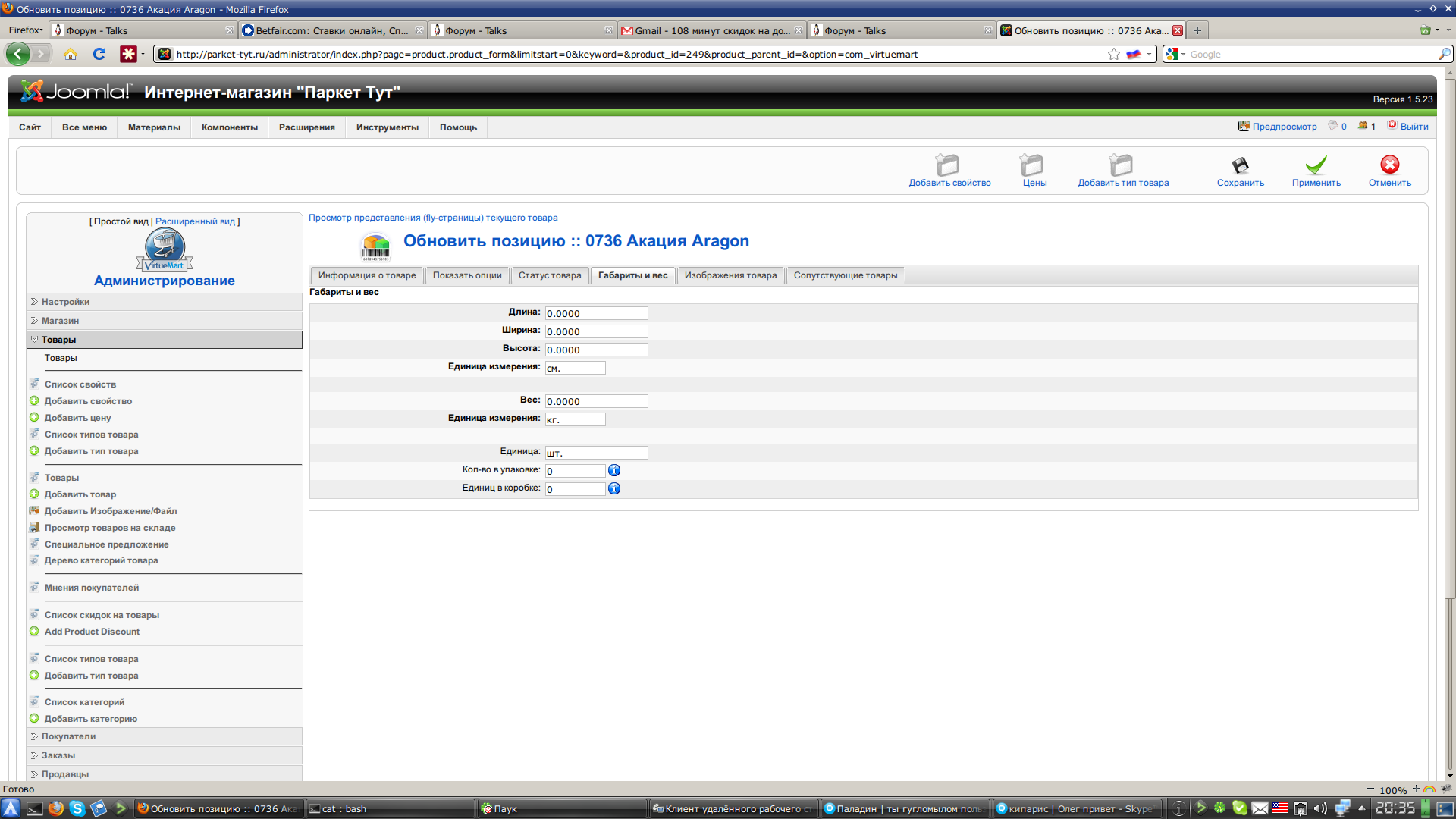The image size is (1456, 819).
Task: Reload page with the browser refresh icon
Action: tap(99, 54)
